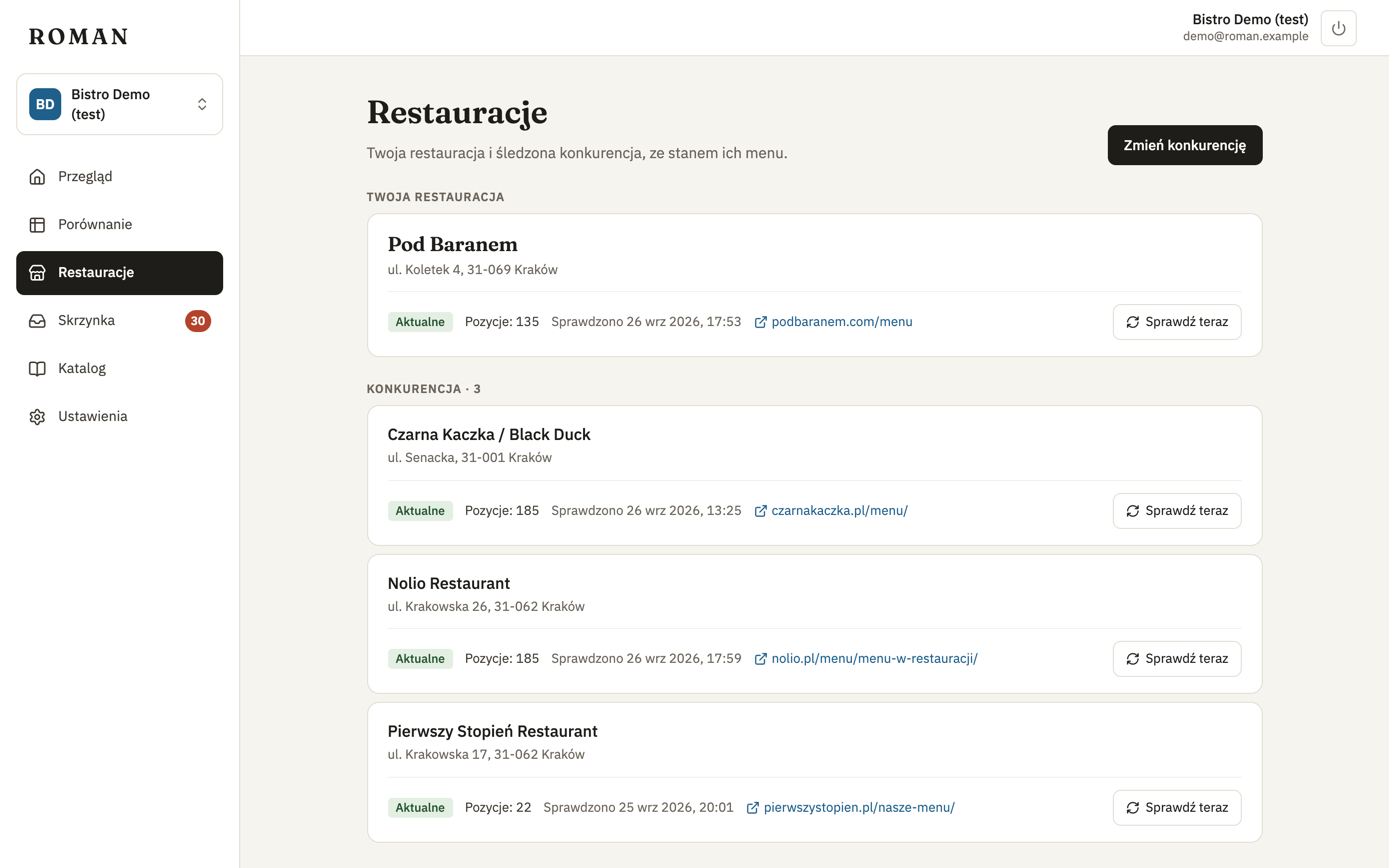Open the czarnakaczka.pl/menu/ link
The width and height of the screenshot is (1389, 868).
tap(840, 511)
